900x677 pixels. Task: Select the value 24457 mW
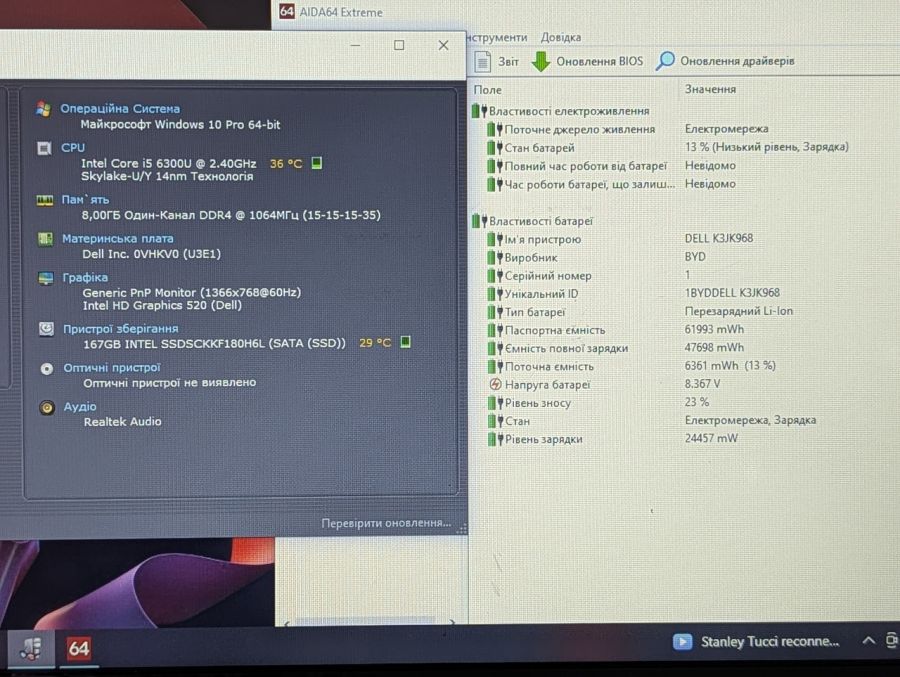click(x=711, y=438)
